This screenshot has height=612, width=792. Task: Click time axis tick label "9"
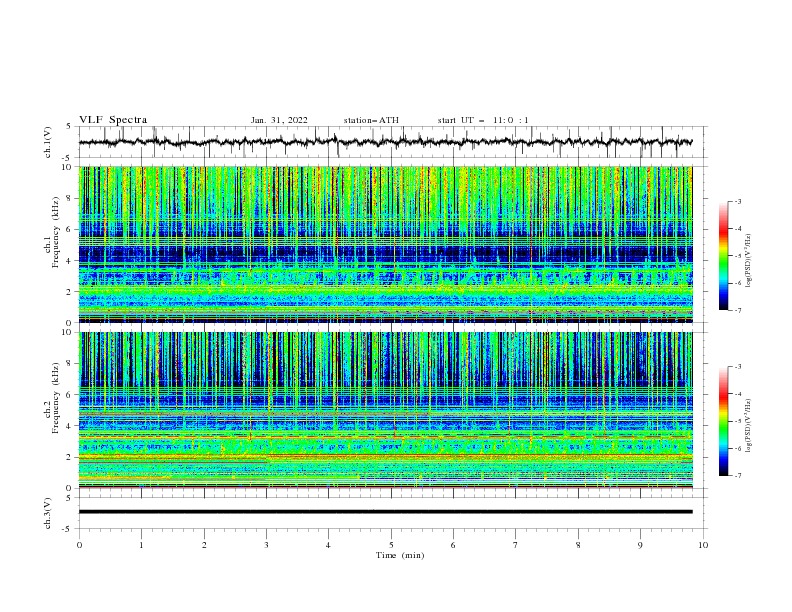point(640,545)
